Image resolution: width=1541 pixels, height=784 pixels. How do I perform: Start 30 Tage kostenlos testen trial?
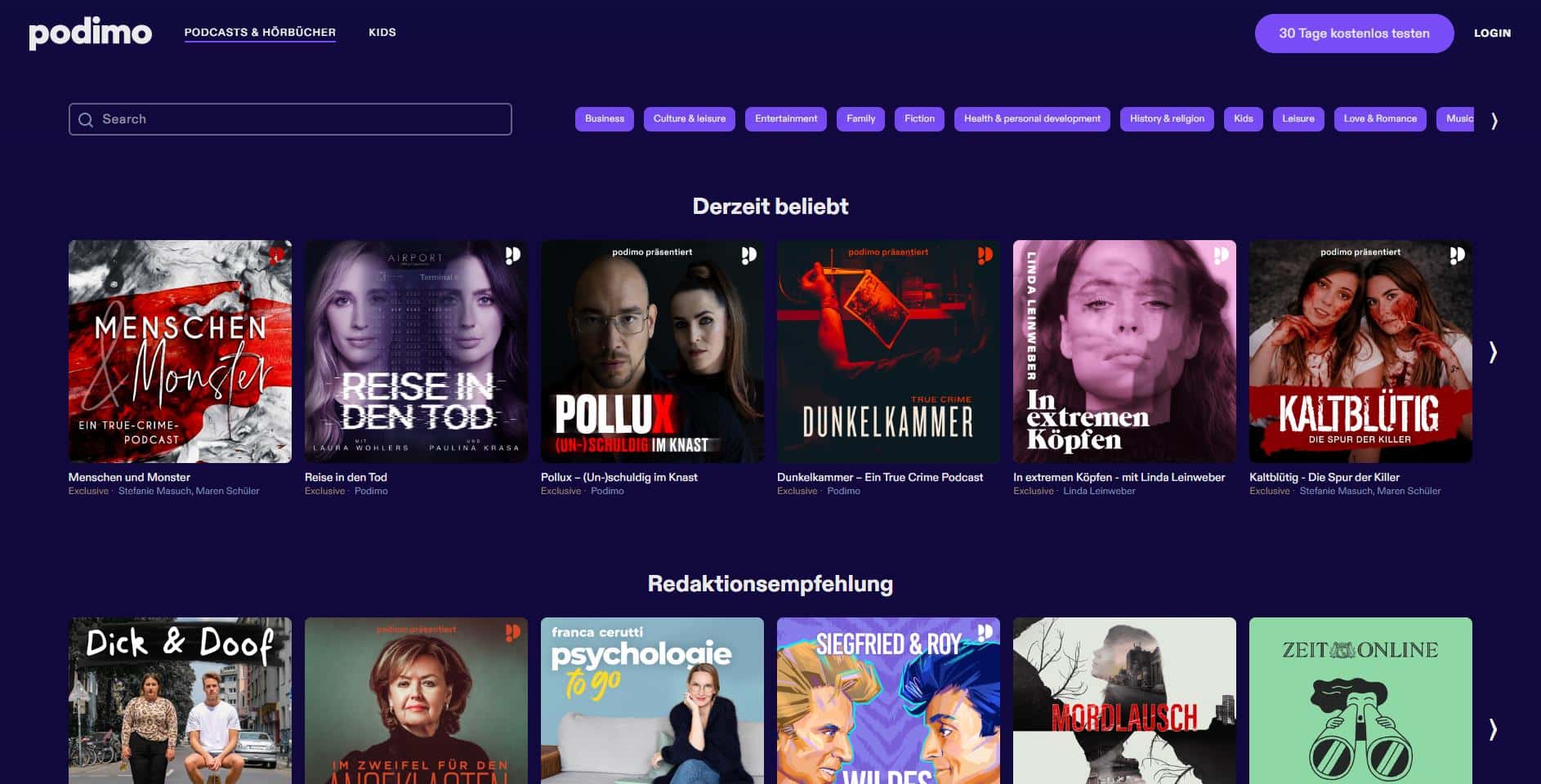click(1354, 33)
